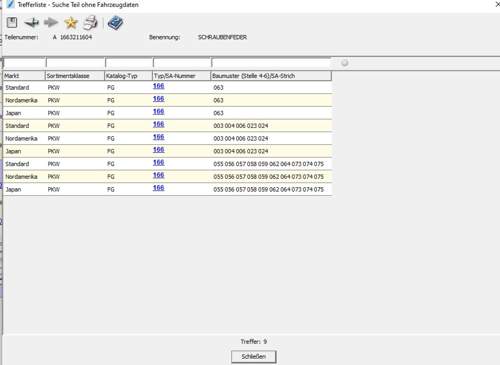The image size is (500, 365).
Task: Click the round button beside the filter fields
Action: 345,63
